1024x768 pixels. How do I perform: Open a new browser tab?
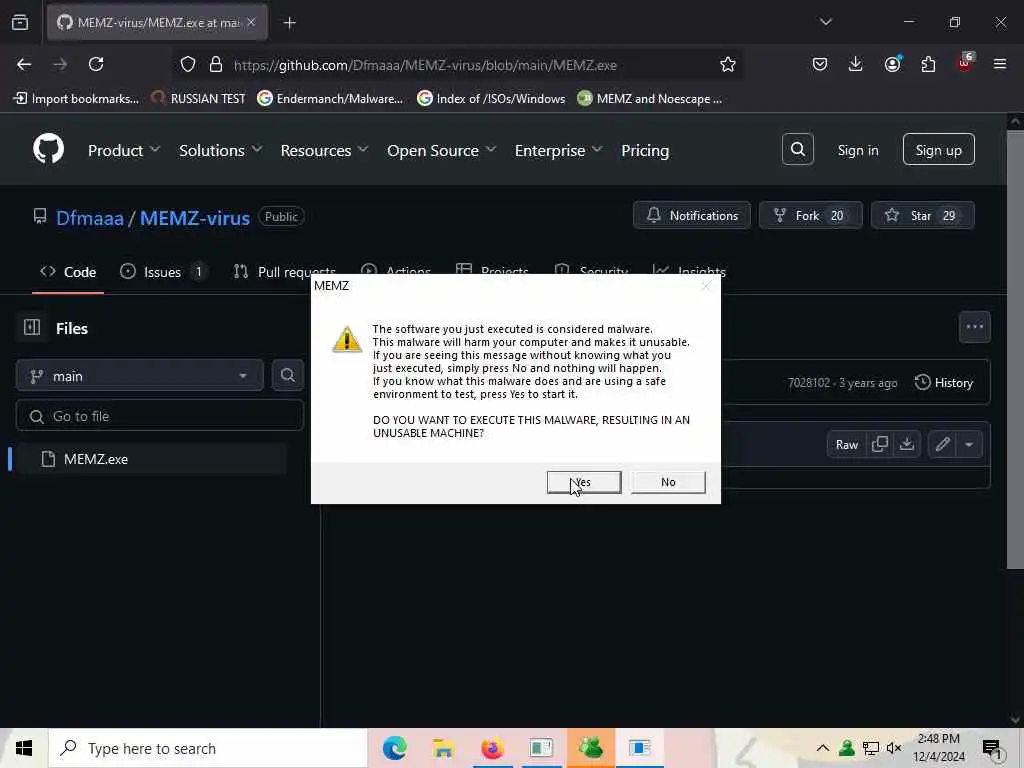(289, 23)
